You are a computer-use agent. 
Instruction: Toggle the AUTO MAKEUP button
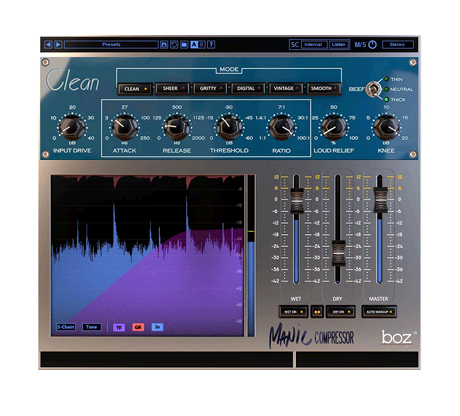click(379, 312)
